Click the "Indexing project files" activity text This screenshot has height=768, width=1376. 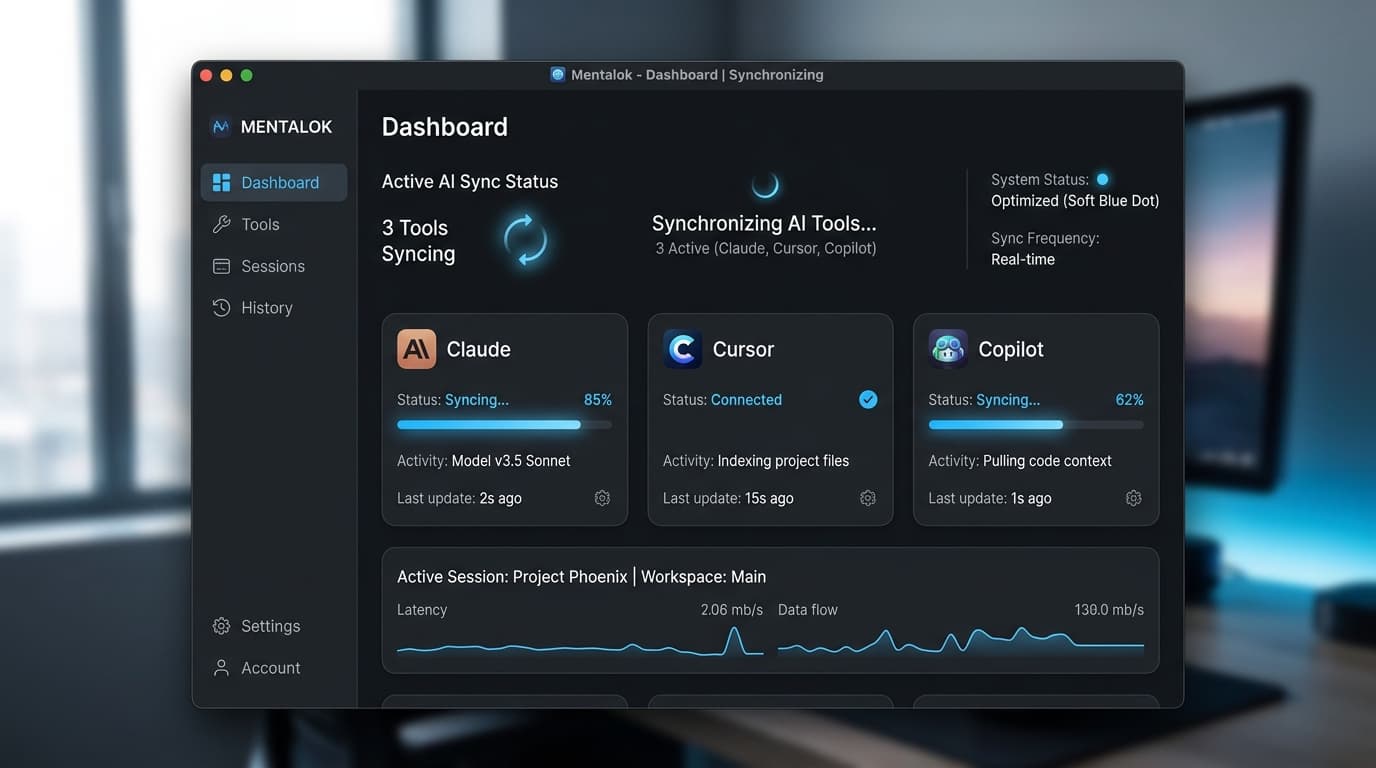pyautogui.click(x=783, y=461)
